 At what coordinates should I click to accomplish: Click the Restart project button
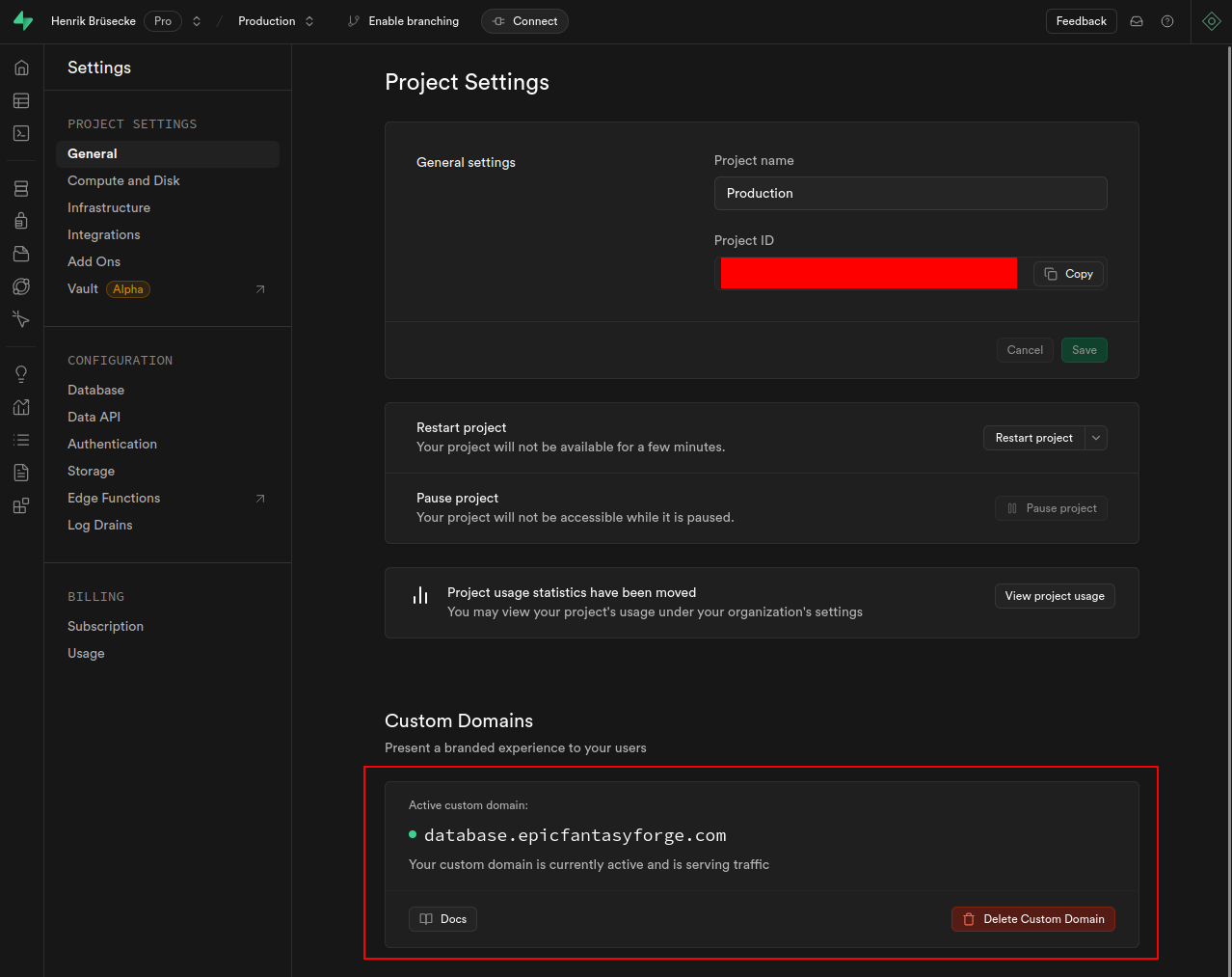click(1034, 438)
